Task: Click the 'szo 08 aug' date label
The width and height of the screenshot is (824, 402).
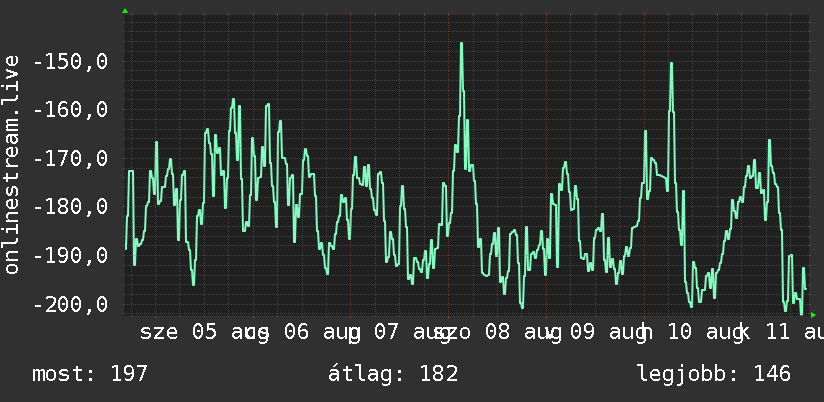Action: 497,333
